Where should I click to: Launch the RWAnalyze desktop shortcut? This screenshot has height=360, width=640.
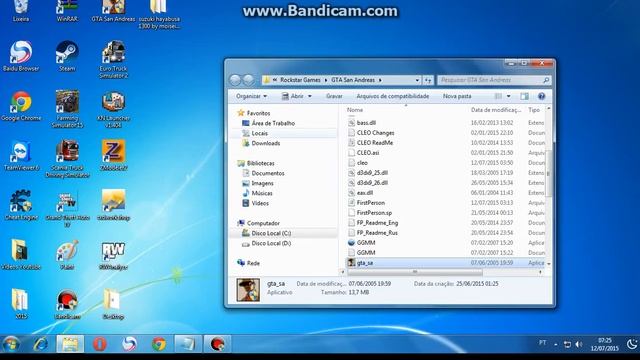point(113,255)
